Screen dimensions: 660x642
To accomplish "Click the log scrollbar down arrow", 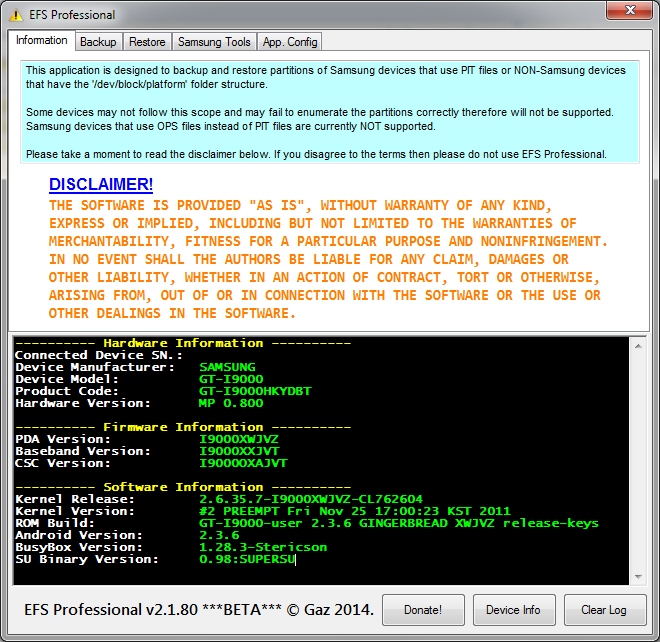I will pos(638,577).
